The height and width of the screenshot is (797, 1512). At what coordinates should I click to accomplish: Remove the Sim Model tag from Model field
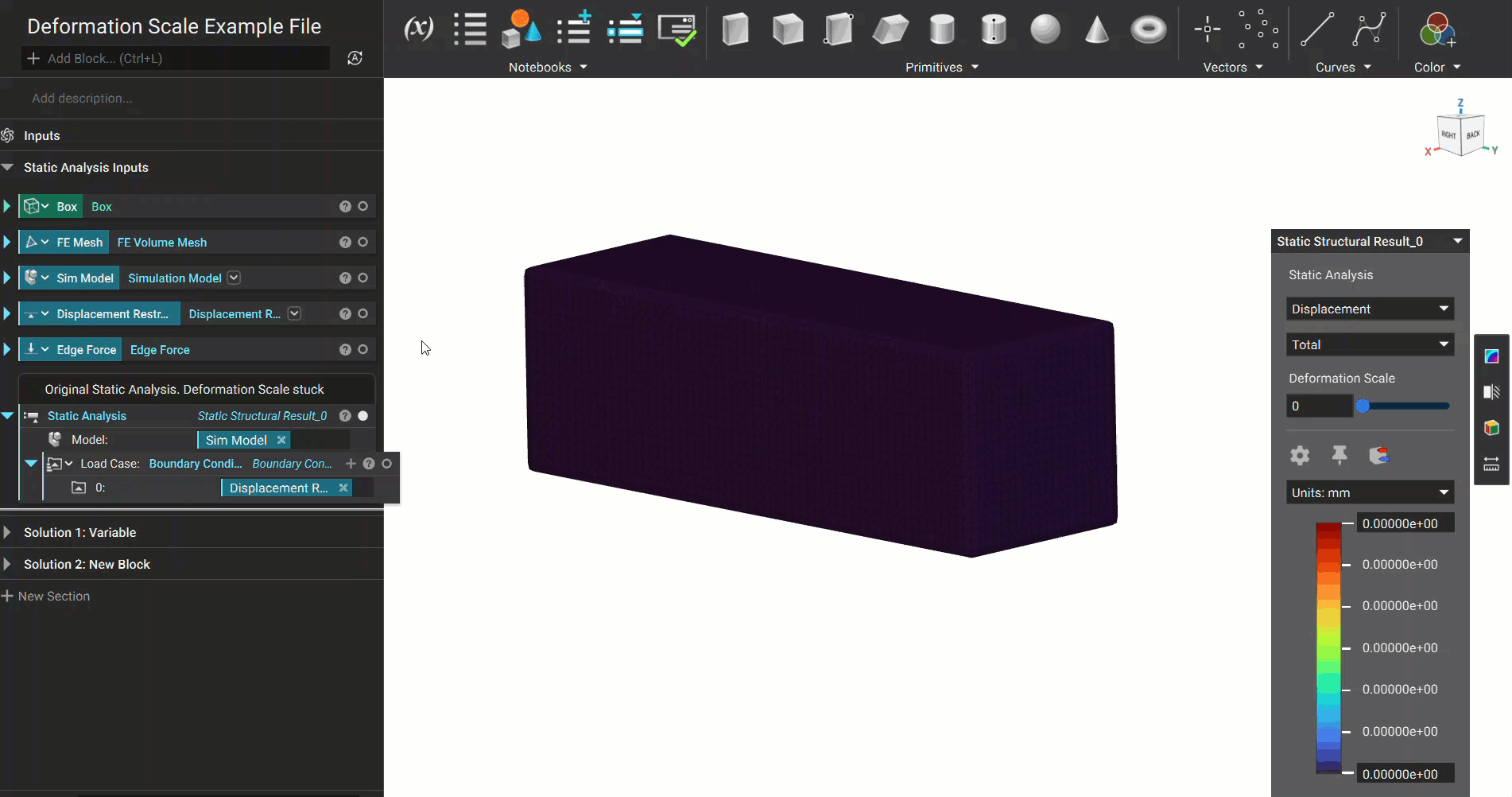(x=281, y=439)
